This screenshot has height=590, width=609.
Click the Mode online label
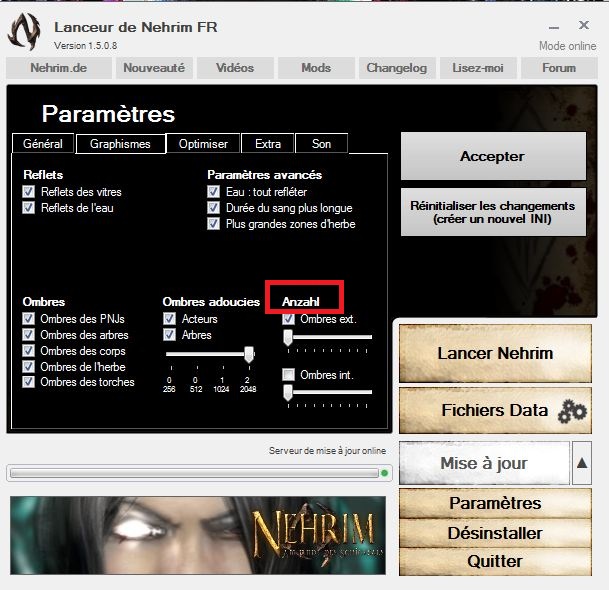tap(567, 46)
